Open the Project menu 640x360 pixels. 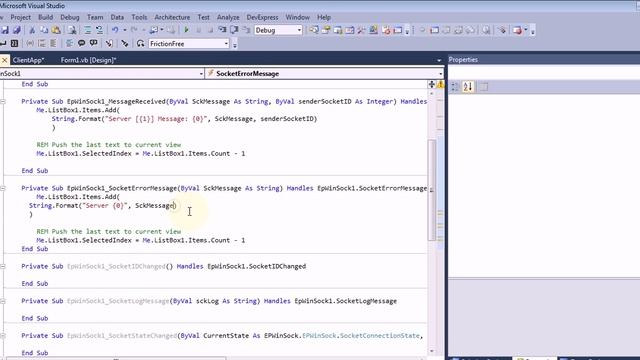(x=20, y=18)
